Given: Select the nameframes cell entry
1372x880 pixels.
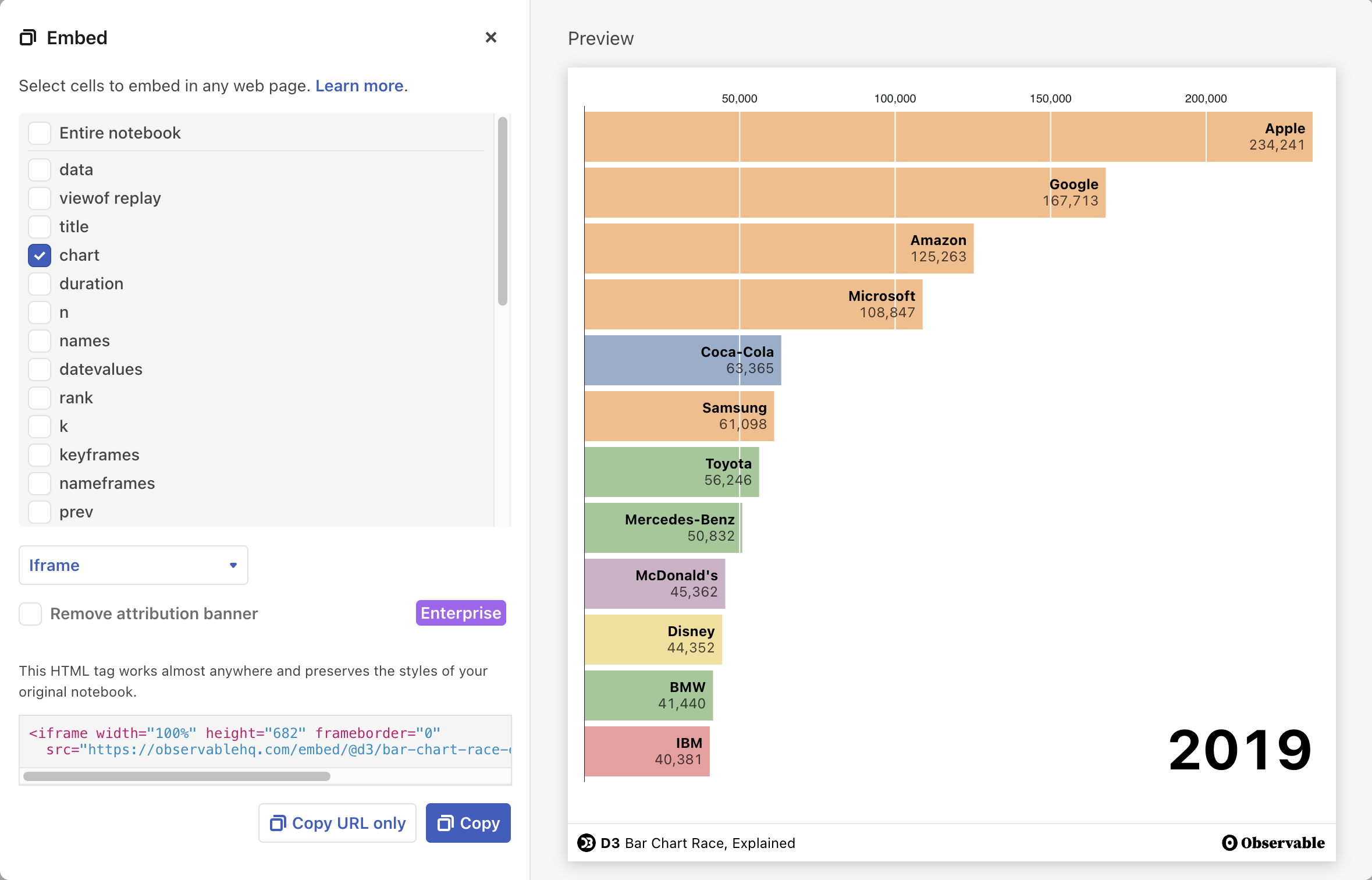Looking at the screenshot, I should pyautogui.click(x=39, y=483).
